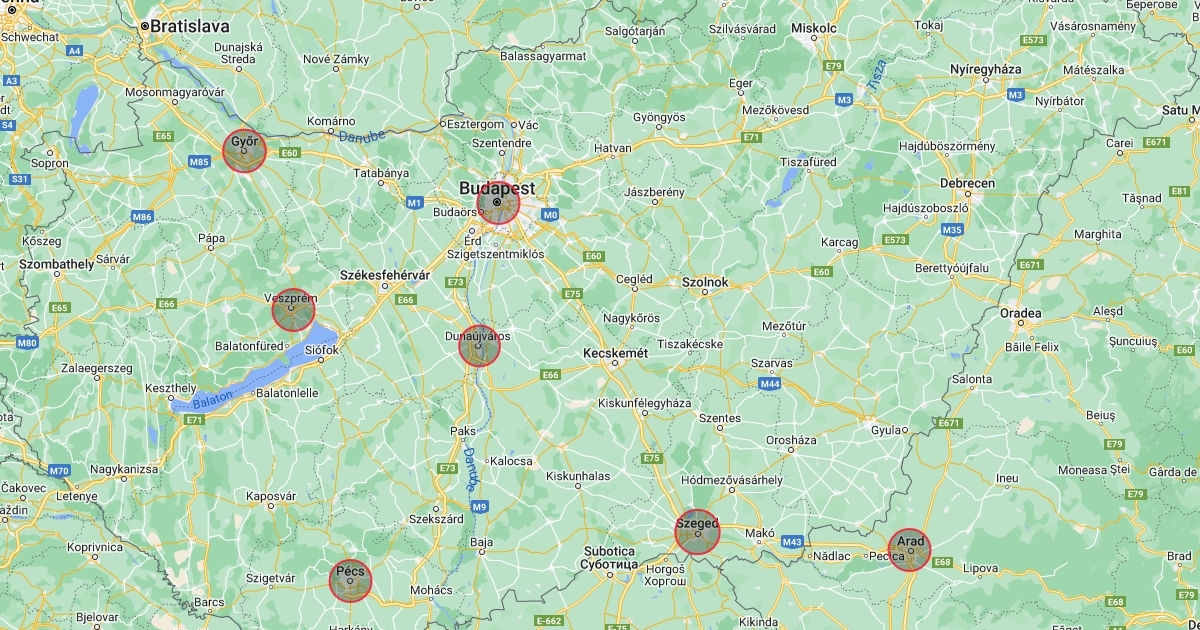Screen dimensions: 1200x630
Task: Select the Debrecen city label
Action: click(967, 184)
